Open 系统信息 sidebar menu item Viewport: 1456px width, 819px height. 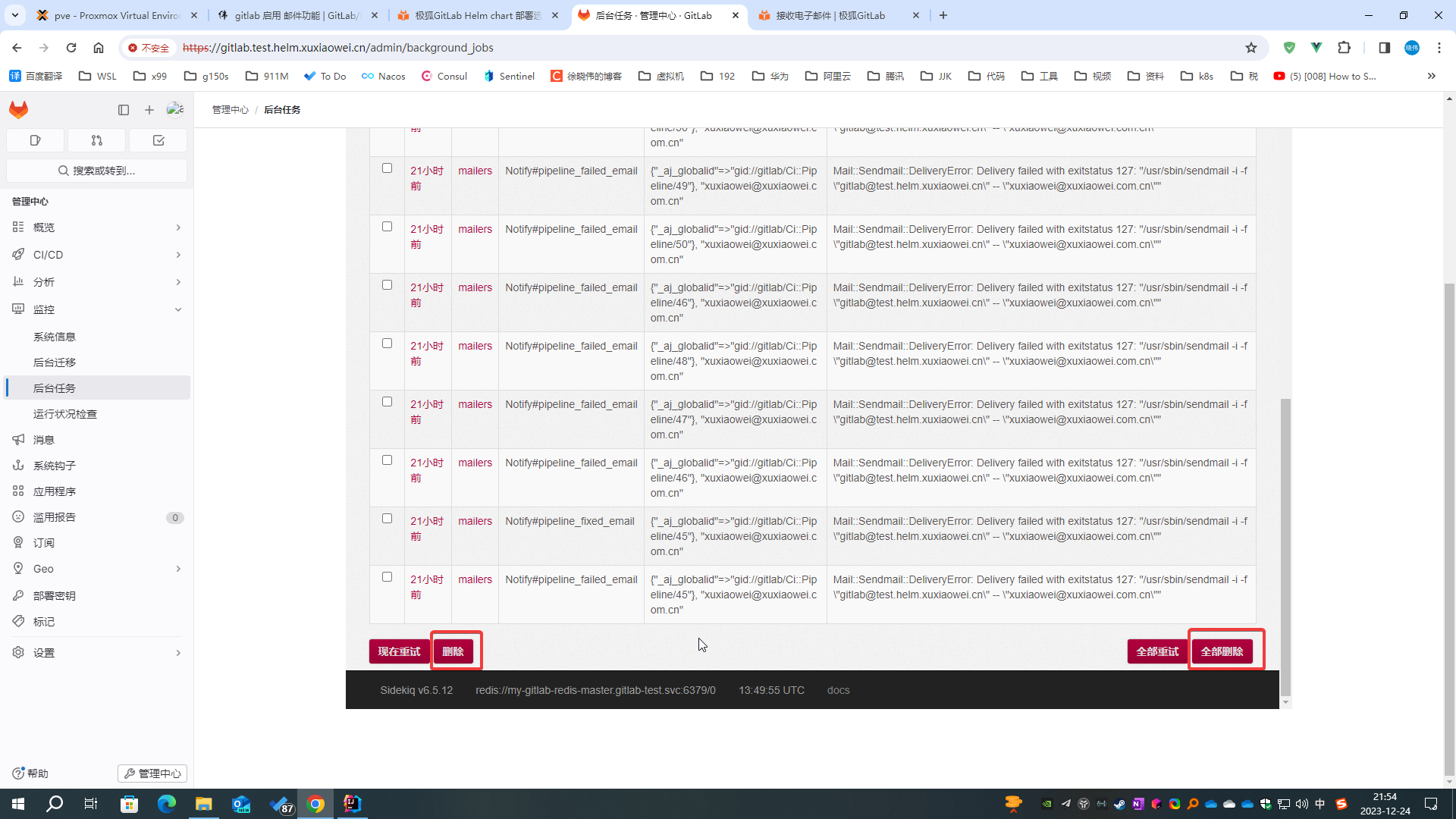(55, 337)
